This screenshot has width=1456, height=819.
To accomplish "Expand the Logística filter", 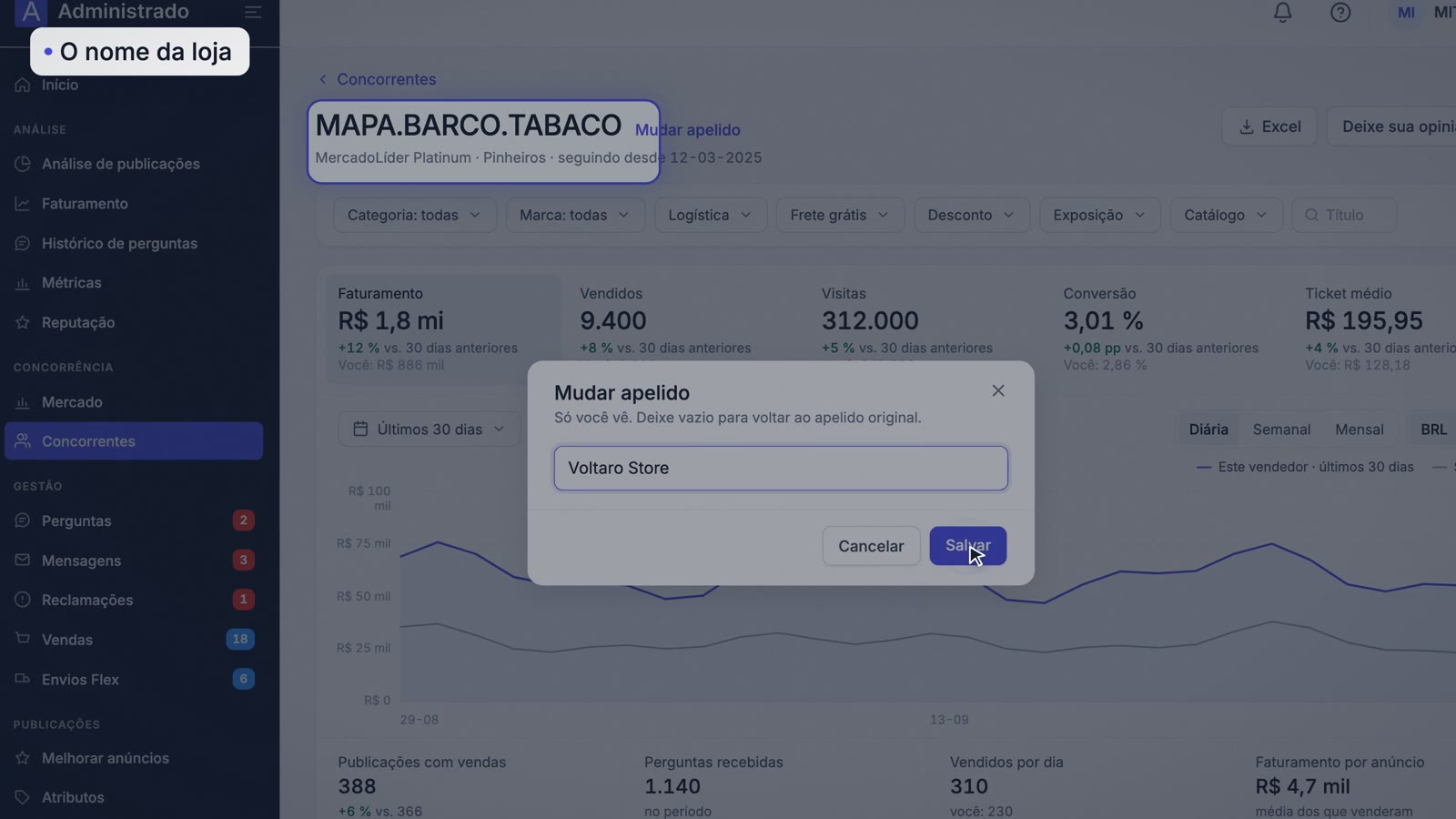I will 711,215.
